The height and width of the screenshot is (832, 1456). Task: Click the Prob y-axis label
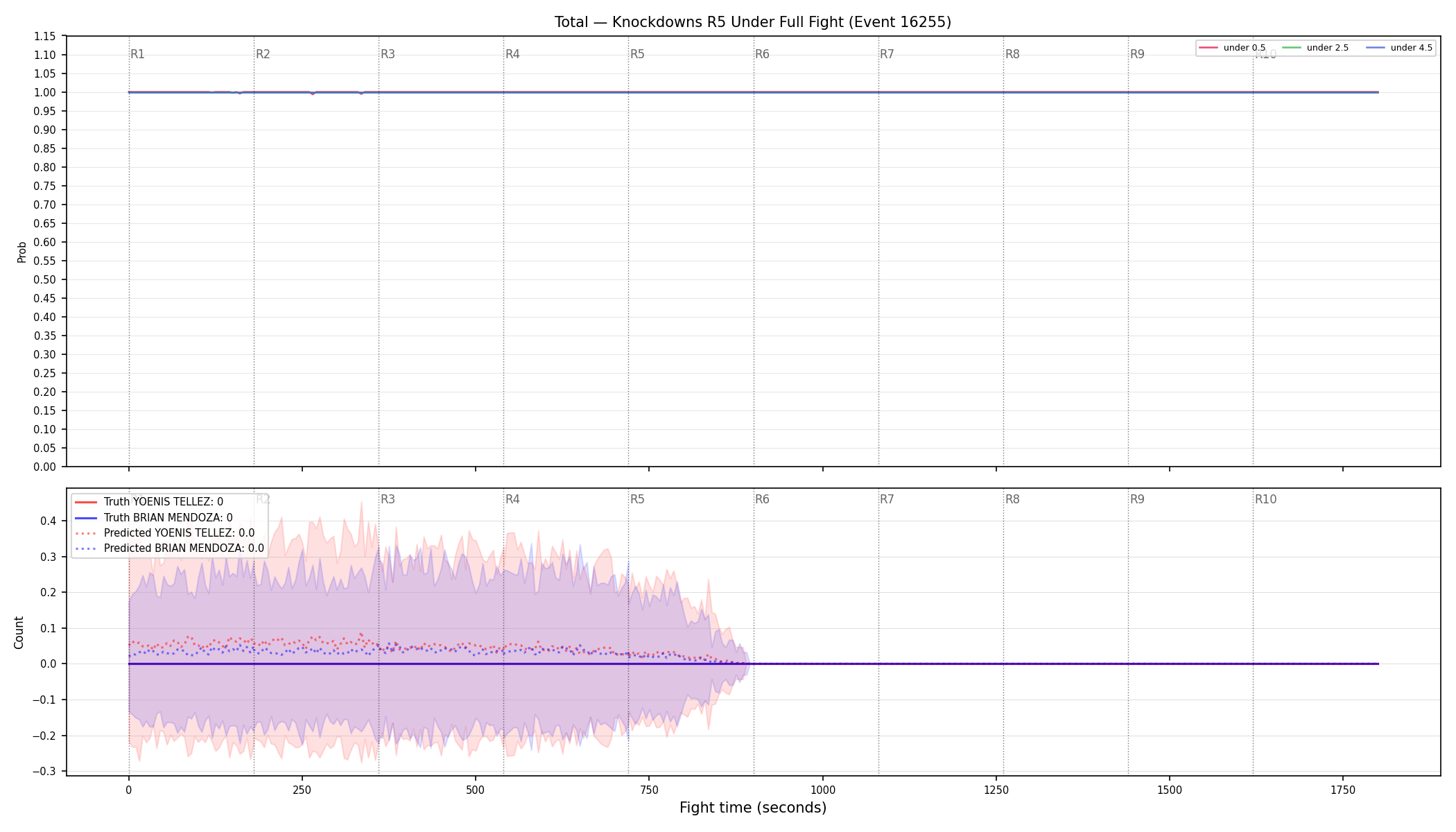21,252
